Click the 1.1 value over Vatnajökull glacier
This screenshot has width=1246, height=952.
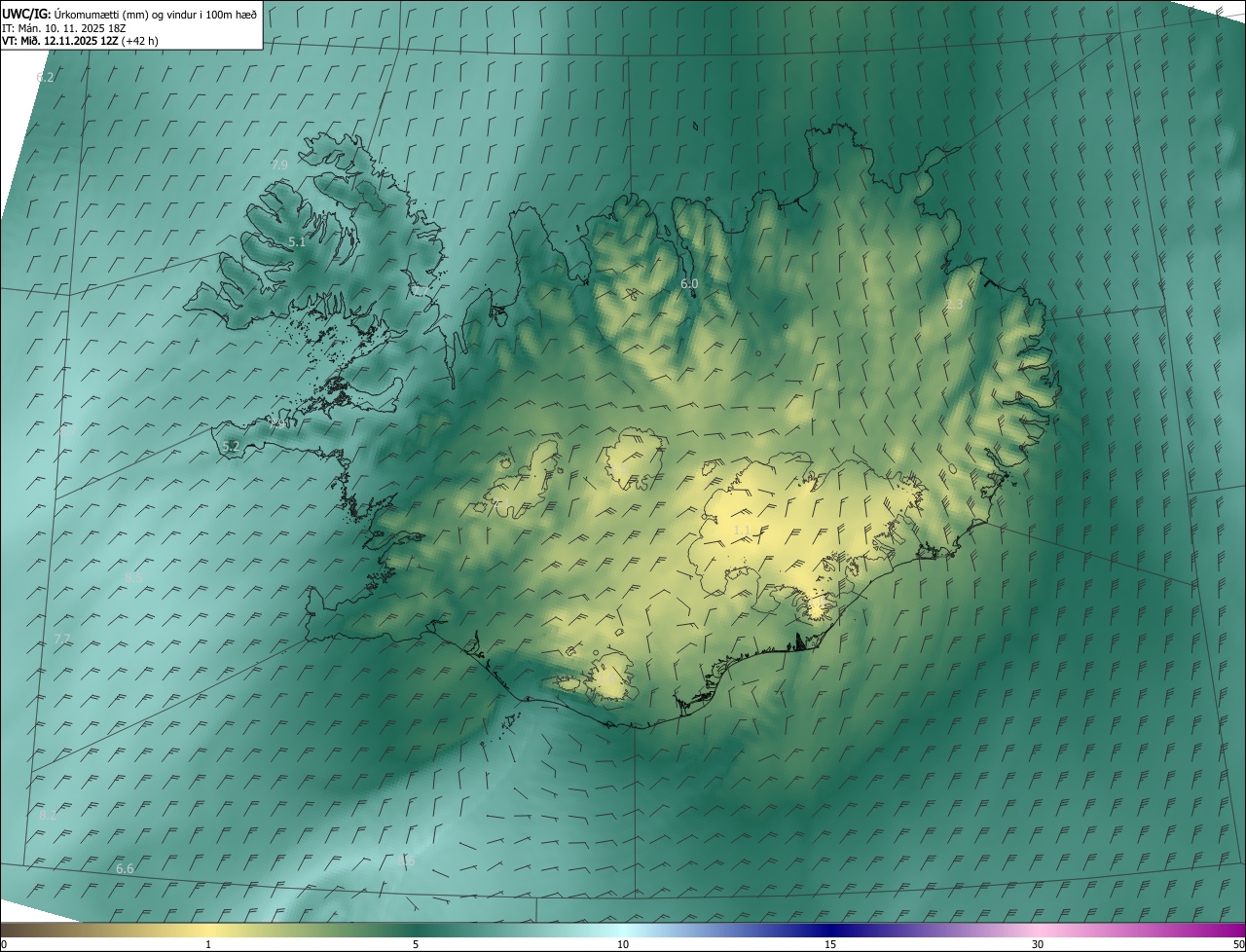742,531
